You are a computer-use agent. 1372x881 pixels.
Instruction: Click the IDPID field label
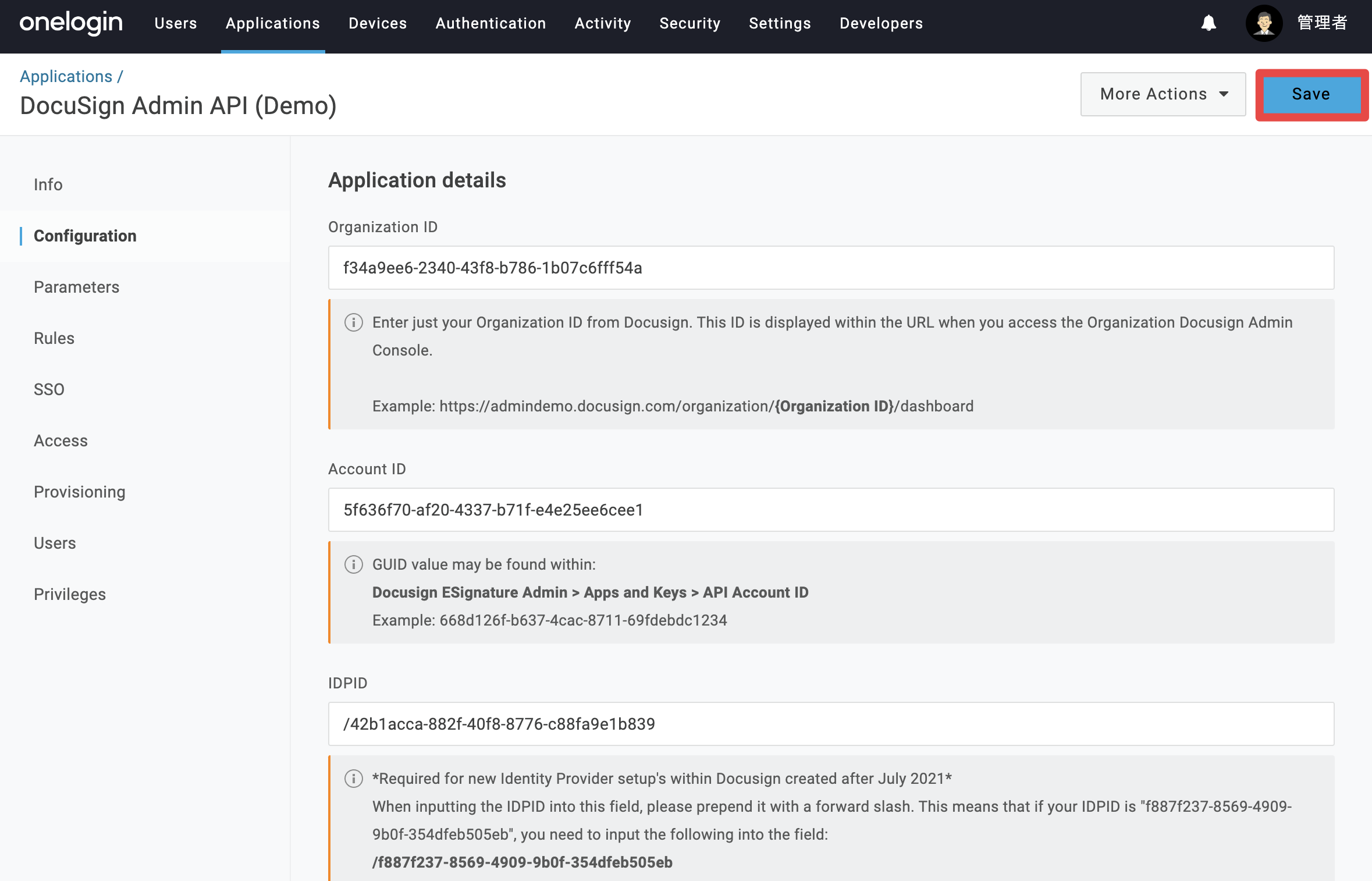pos(348,683)
